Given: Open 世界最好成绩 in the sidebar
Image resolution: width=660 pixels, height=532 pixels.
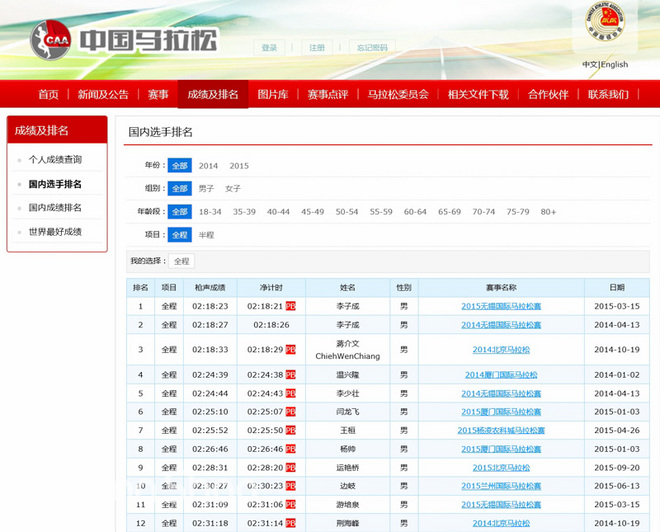Looking at the screenshot, I should (55, 231).
